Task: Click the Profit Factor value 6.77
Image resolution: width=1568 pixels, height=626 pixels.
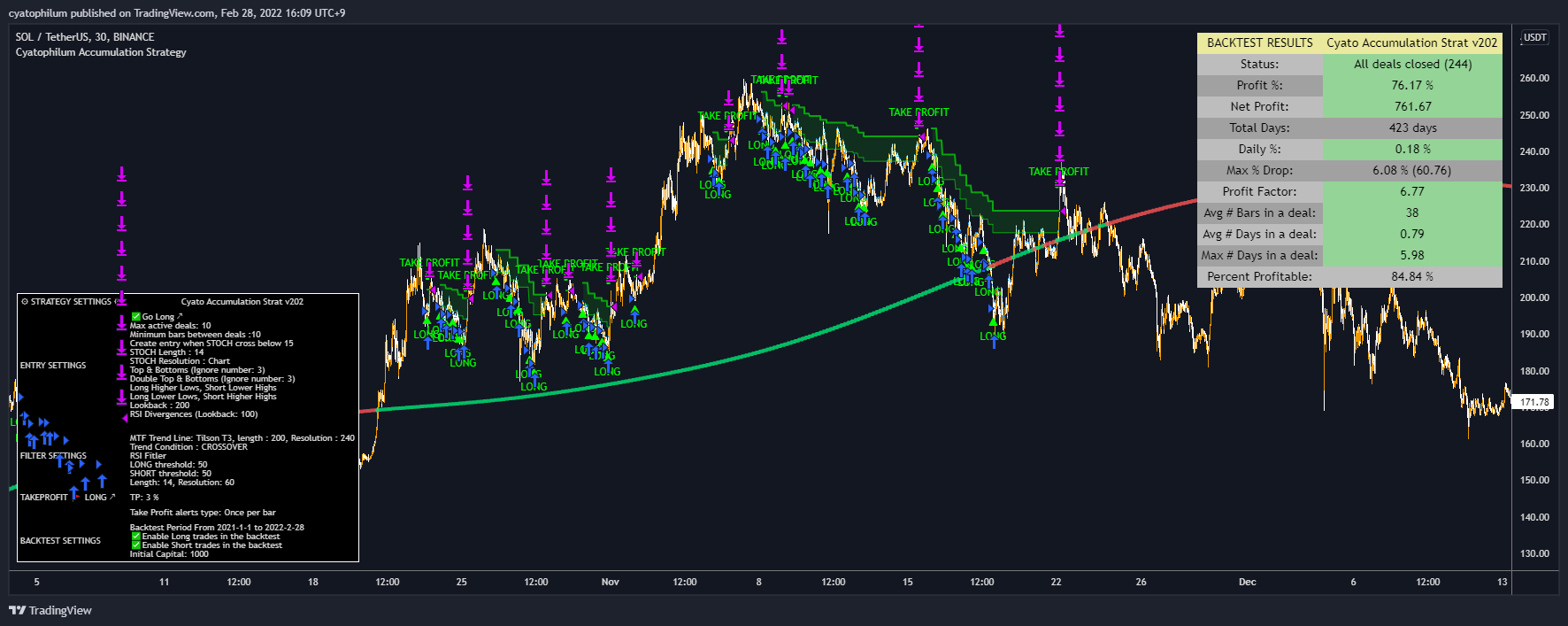Action: click(1413, 191)
